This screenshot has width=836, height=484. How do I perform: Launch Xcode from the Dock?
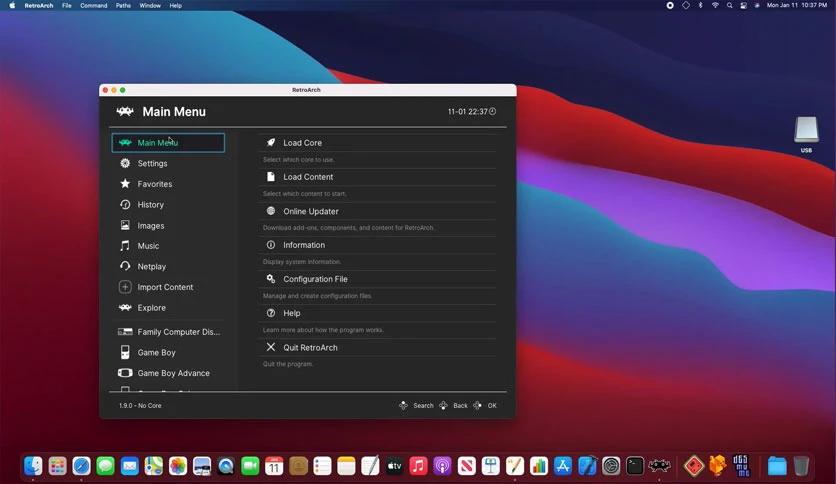click(x=587, y=466)
